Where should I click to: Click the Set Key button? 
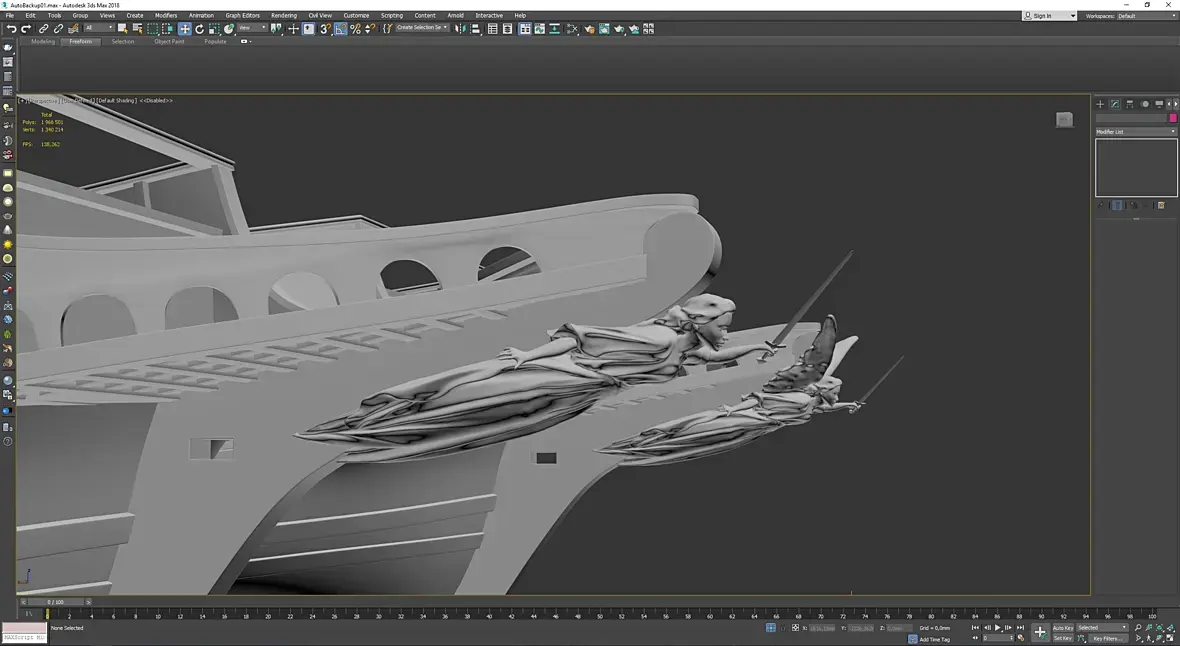(x=1062, y=638)
